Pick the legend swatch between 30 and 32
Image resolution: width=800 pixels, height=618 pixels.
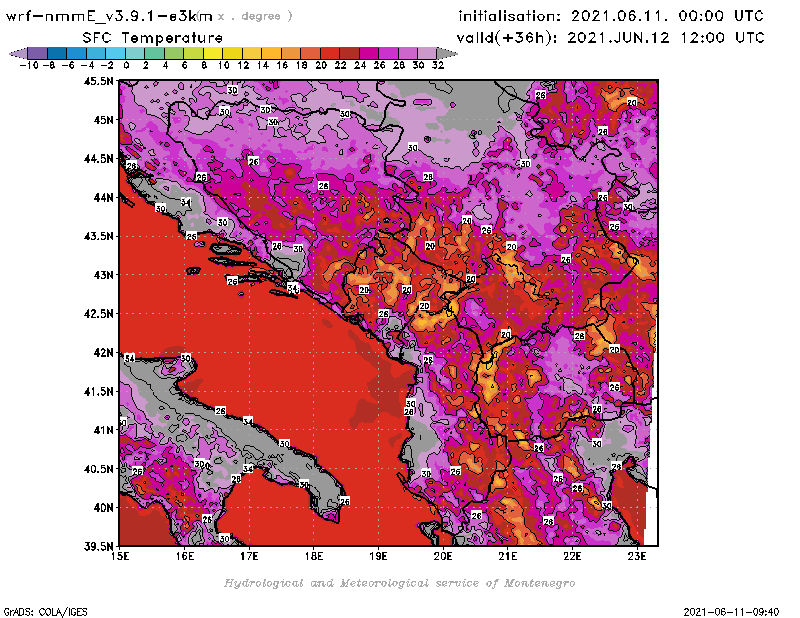click(428, 53)
